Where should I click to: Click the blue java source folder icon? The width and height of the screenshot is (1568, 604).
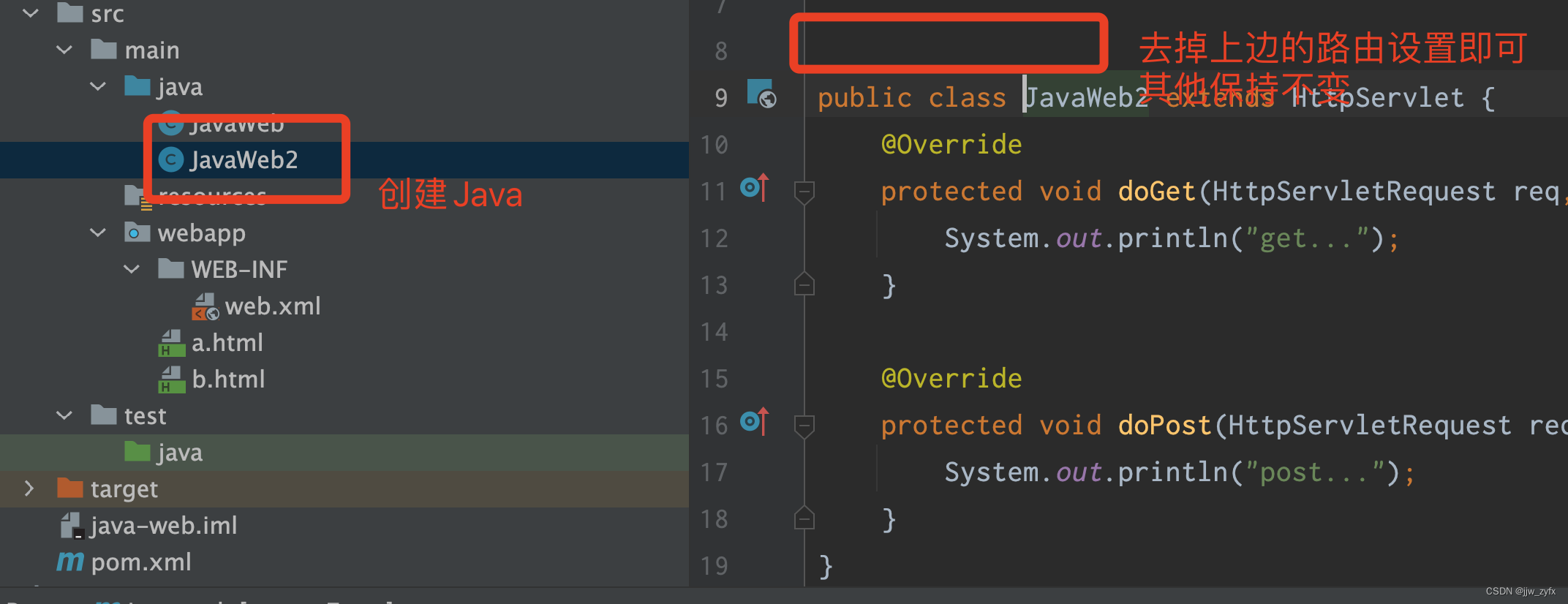(137, 86)
